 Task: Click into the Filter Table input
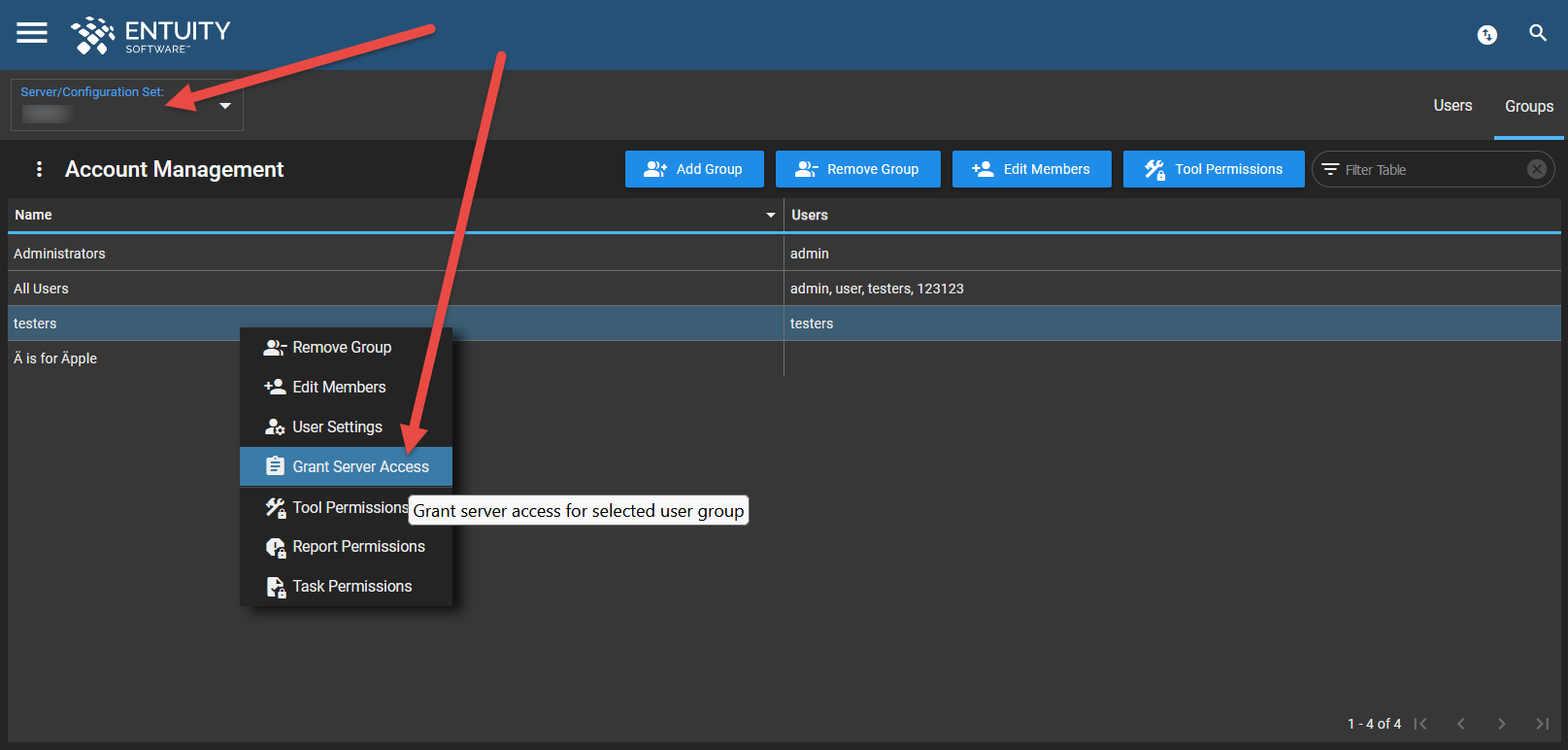click(x=1432, y=169)
